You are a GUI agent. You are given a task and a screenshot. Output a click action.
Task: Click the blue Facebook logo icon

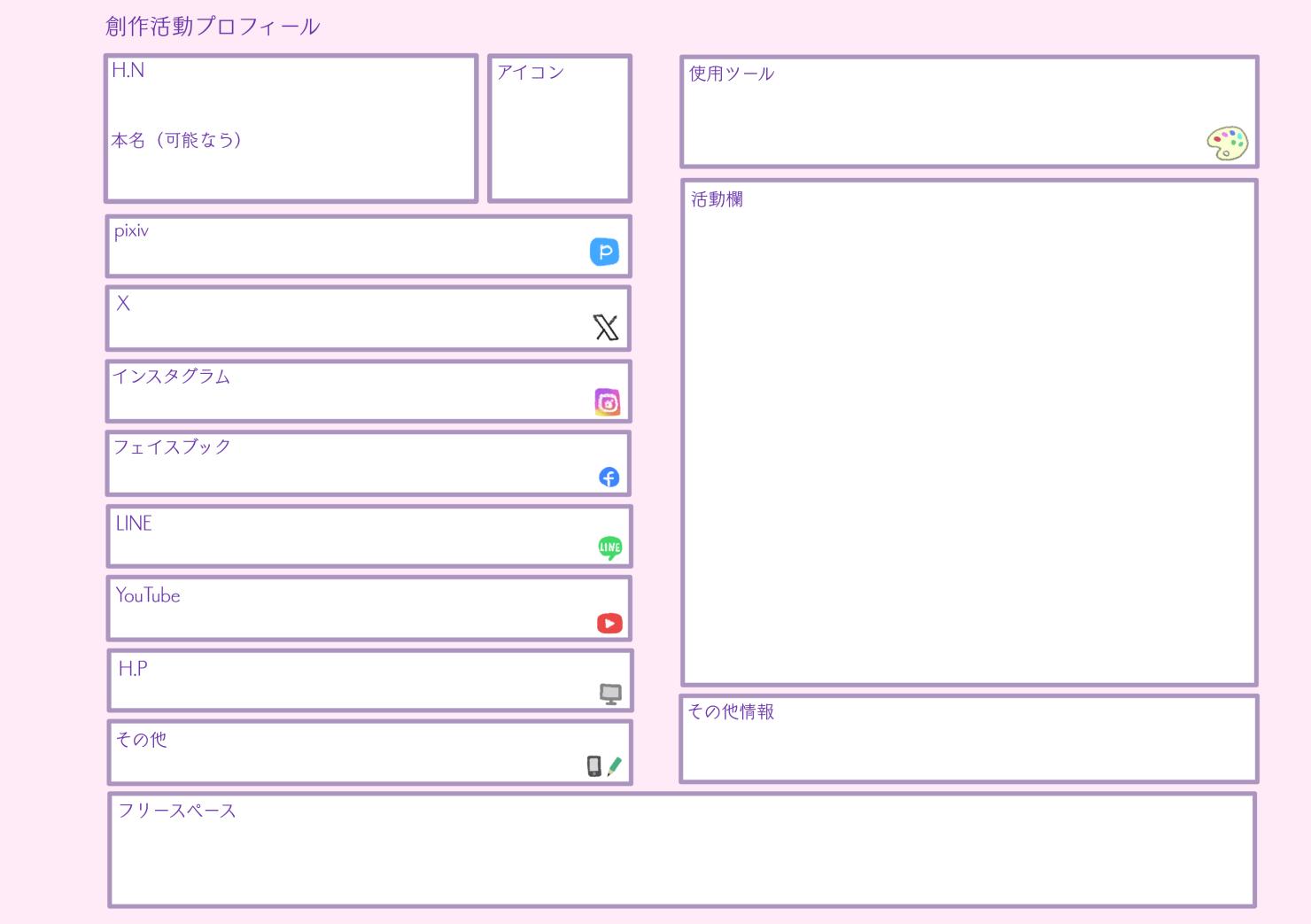coord(609,478)
